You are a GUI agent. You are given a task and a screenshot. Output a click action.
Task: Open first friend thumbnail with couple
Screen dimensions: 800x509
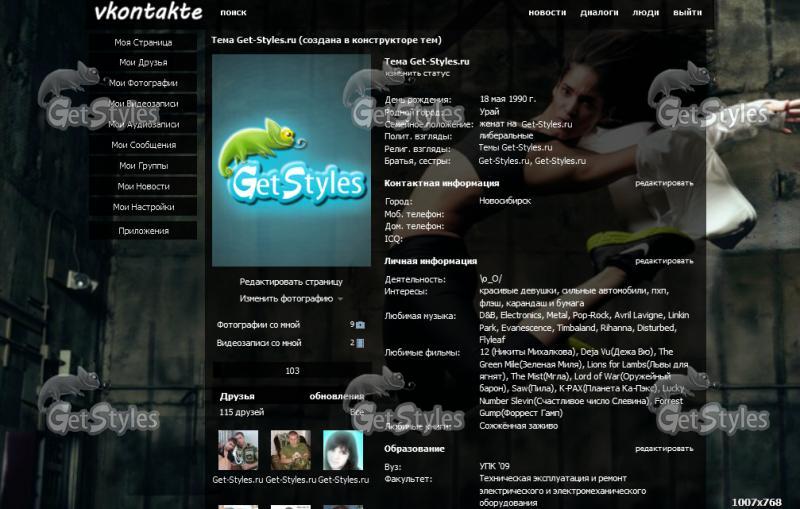tap(238, 450)
